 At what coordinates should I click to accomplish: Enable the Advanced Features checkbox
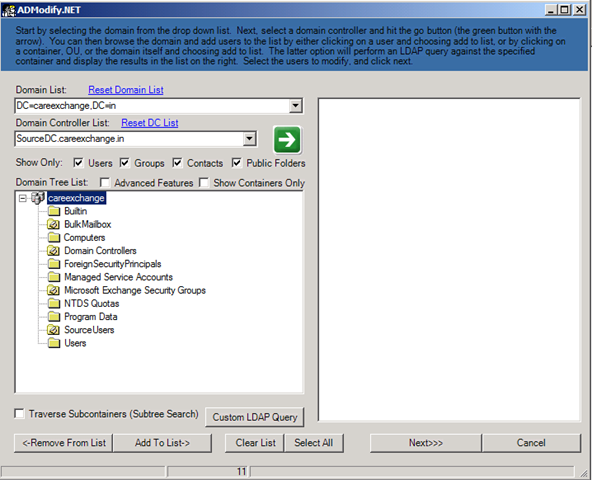(x=105, y=183)
